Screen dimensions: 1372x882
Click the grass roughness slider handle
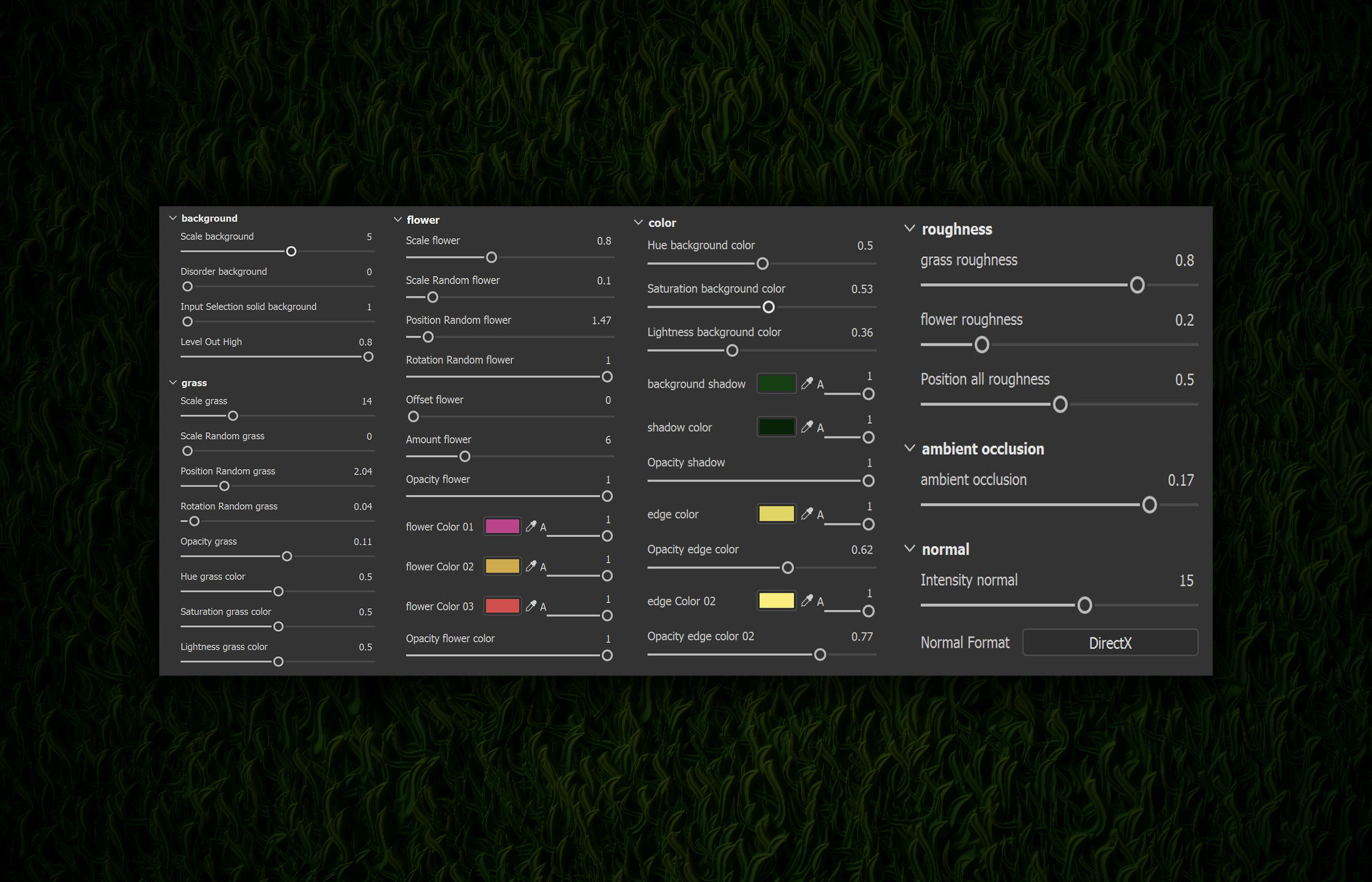[1137, 285]
